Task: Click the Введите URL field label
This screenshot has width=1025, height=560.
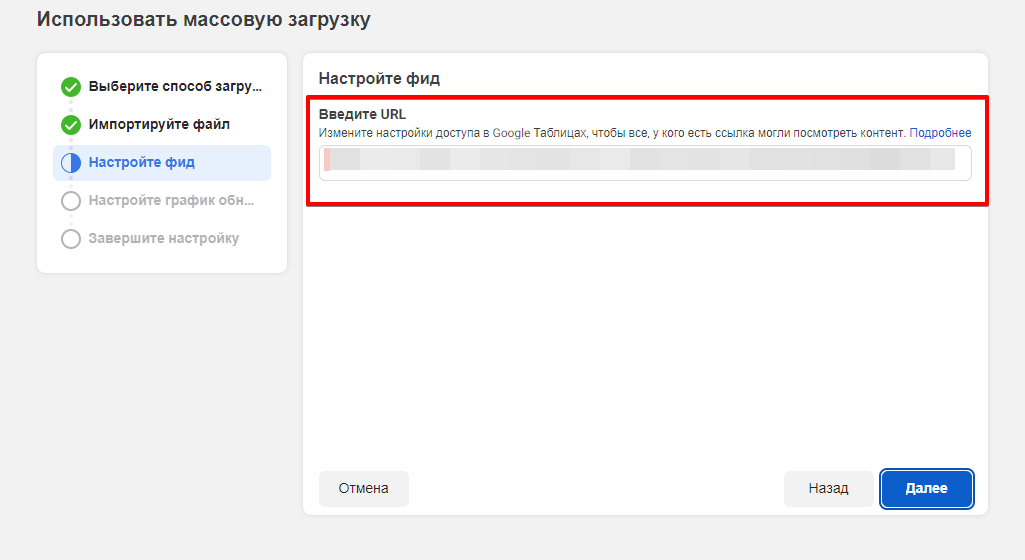Action: 362,114
